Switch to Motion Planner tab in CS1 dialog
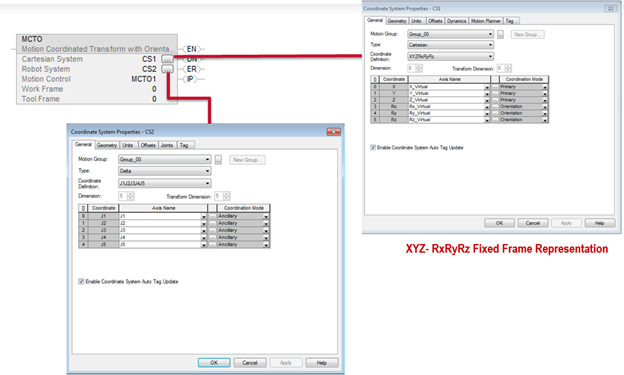 [x=486, y=21]
